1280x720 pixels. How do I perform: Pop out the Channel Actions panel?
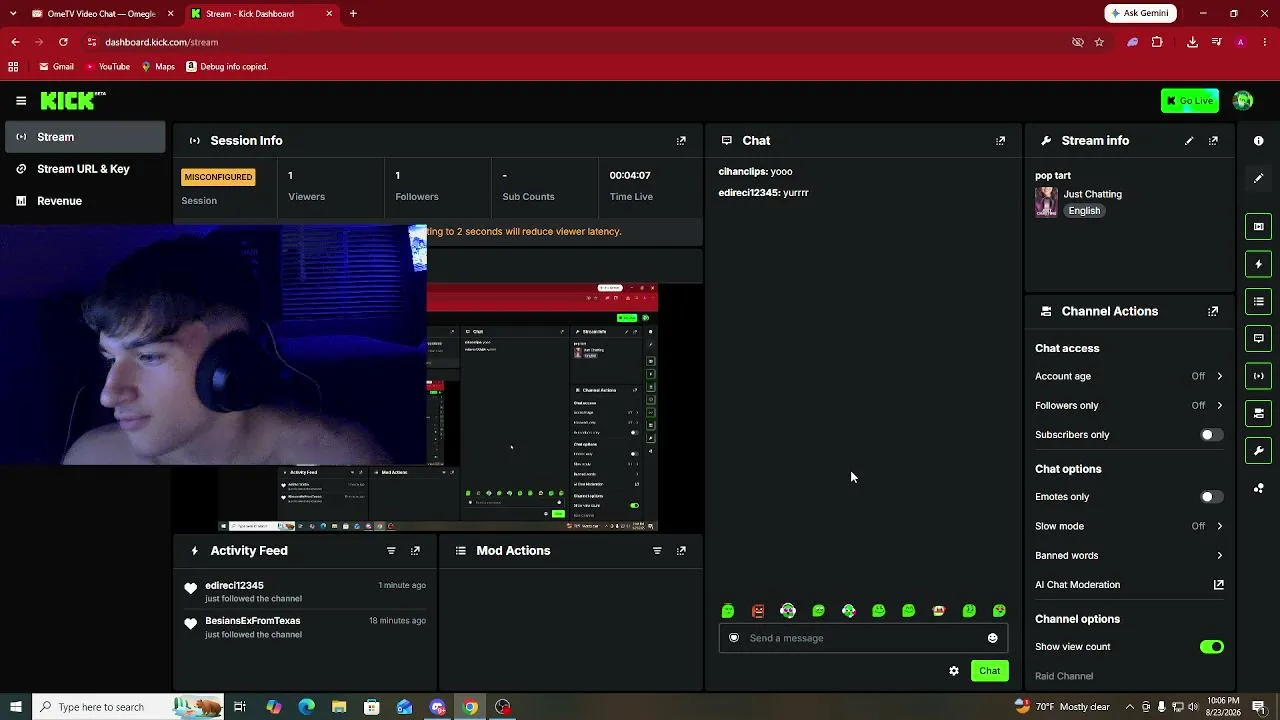click(1213, 311)
